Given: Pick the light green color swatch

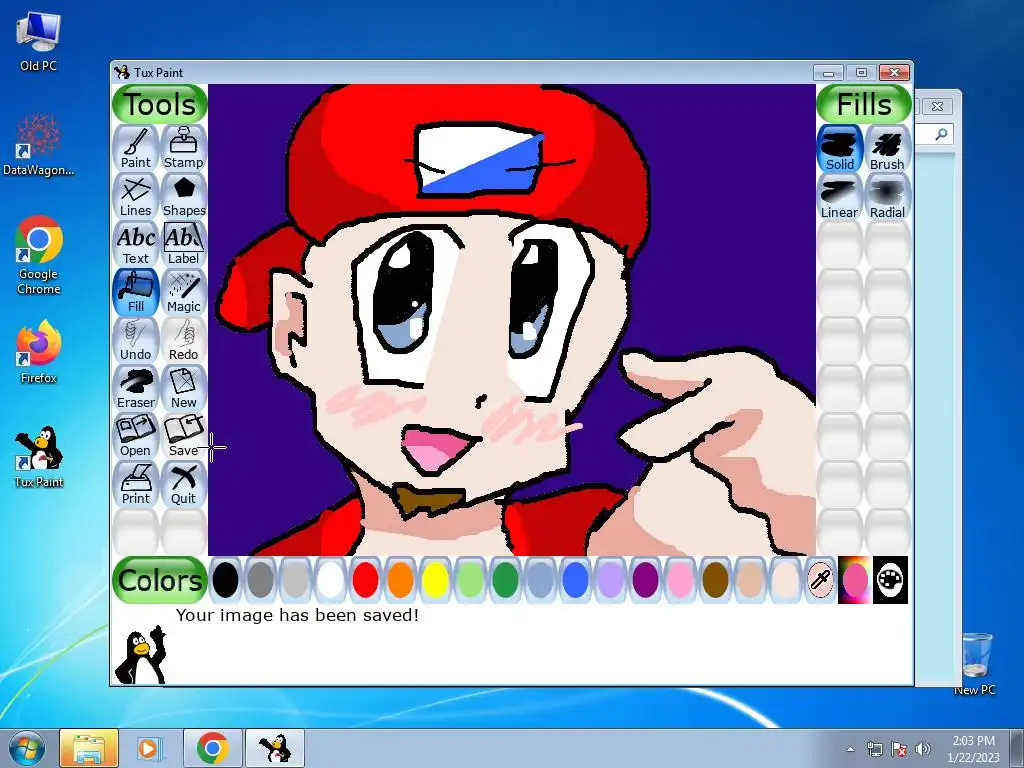Looking at the screenshot, I should [470, 580].
